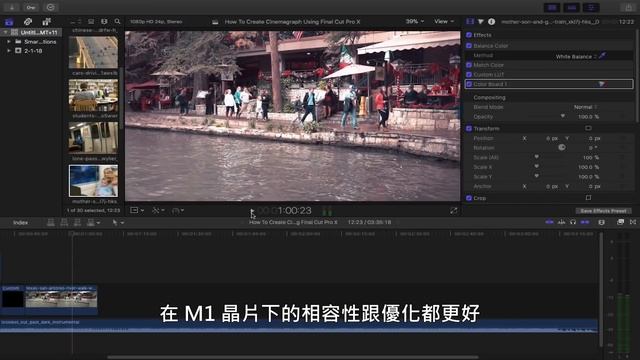This screenshot has height=360, width=640.
Task: Open the viewer zoom percentage dropdown
Action: click(415, 21)
